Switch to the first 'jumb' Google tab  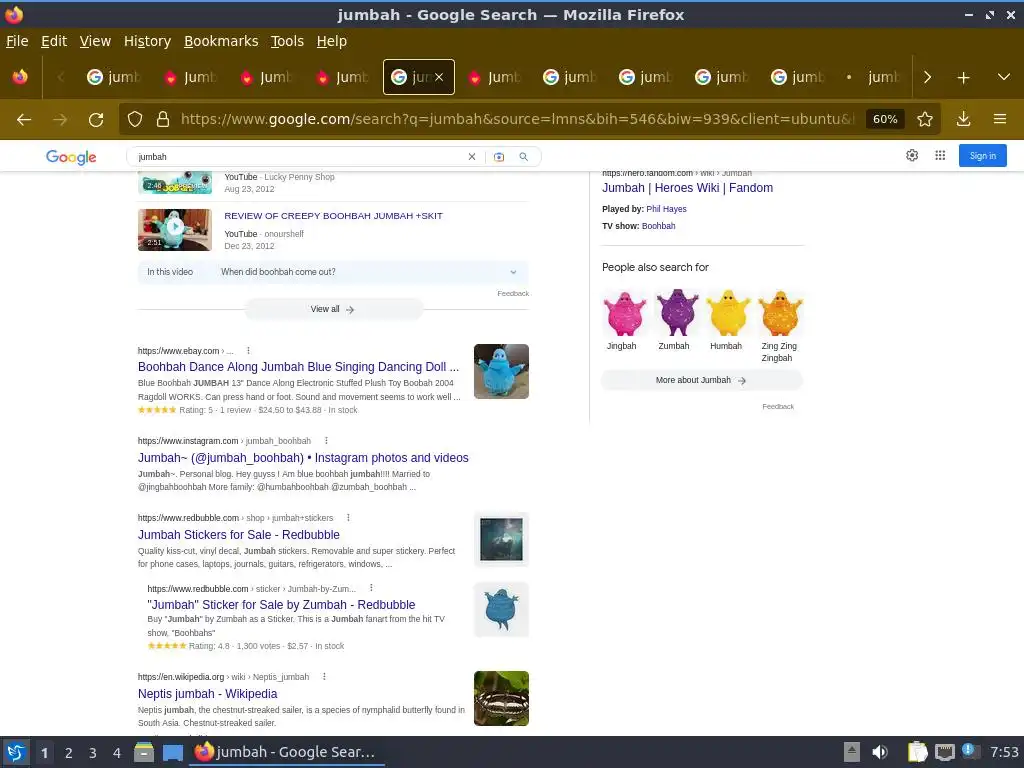114,77
